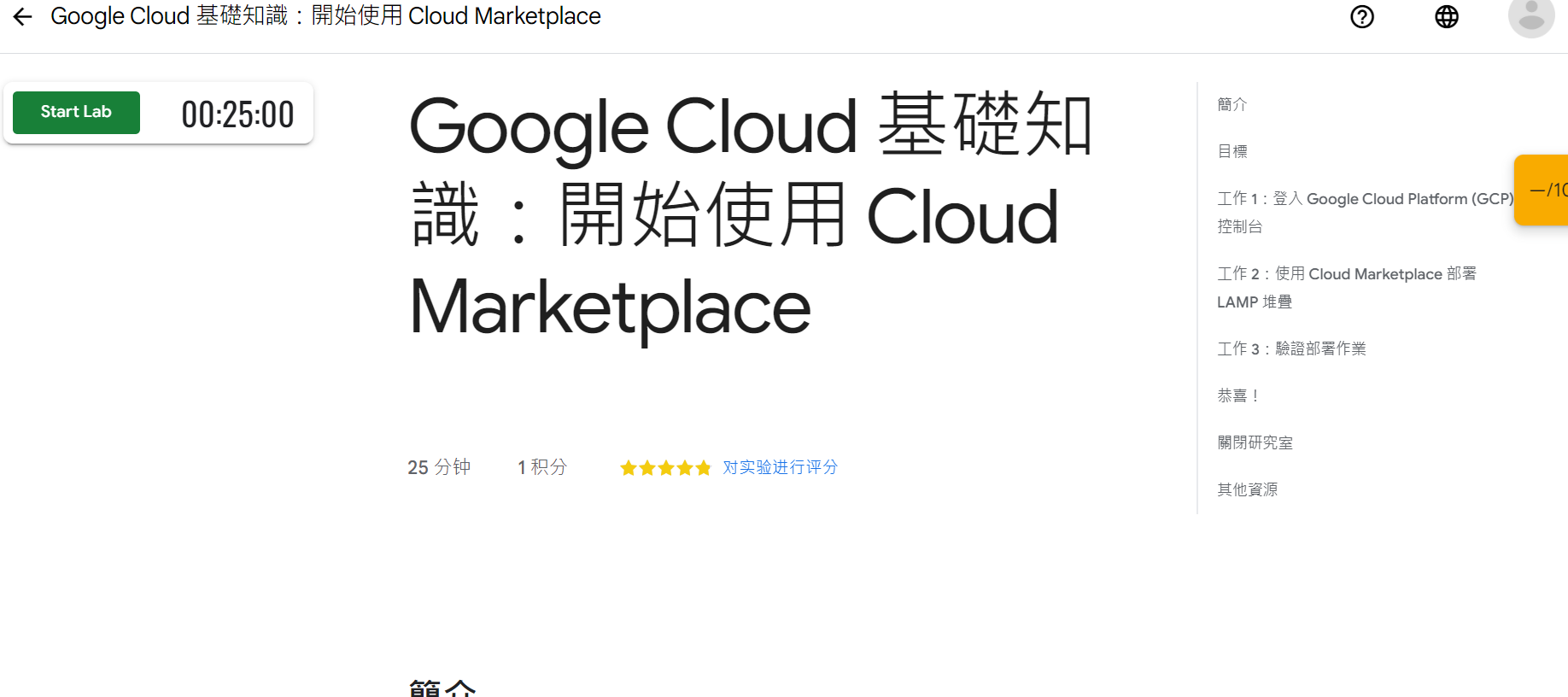The height and width of the screenshot is (697, 1568).
Task: Click the lab title in header bar
Action: point(325,16)
